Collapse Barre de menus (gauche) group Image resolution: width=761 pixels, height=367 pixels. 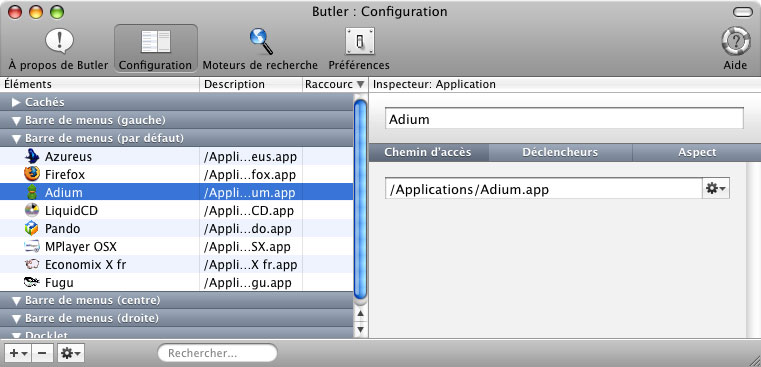click(17, 120)
